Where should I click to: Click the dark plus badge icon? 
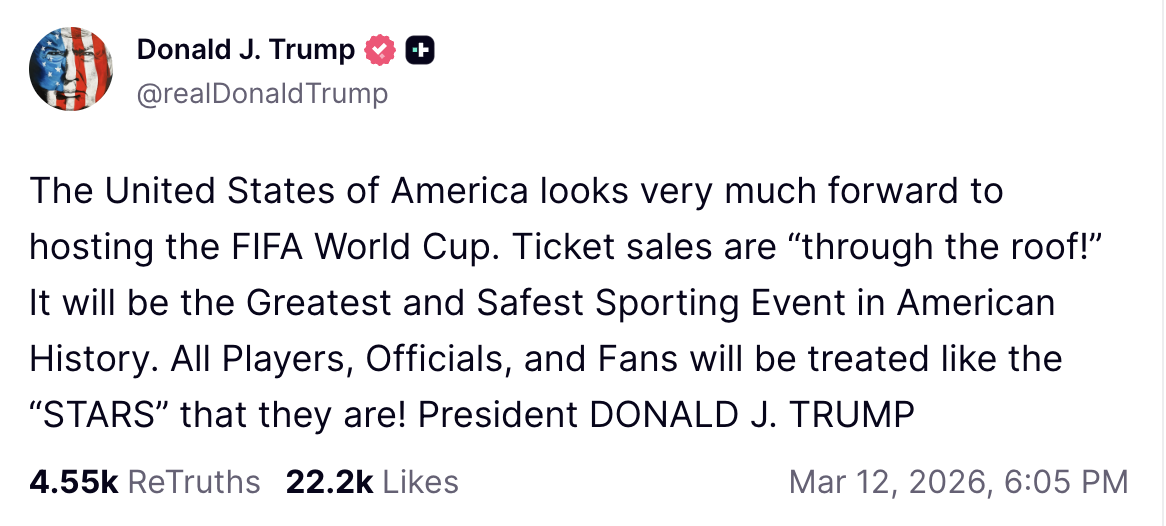coord(420,49)
